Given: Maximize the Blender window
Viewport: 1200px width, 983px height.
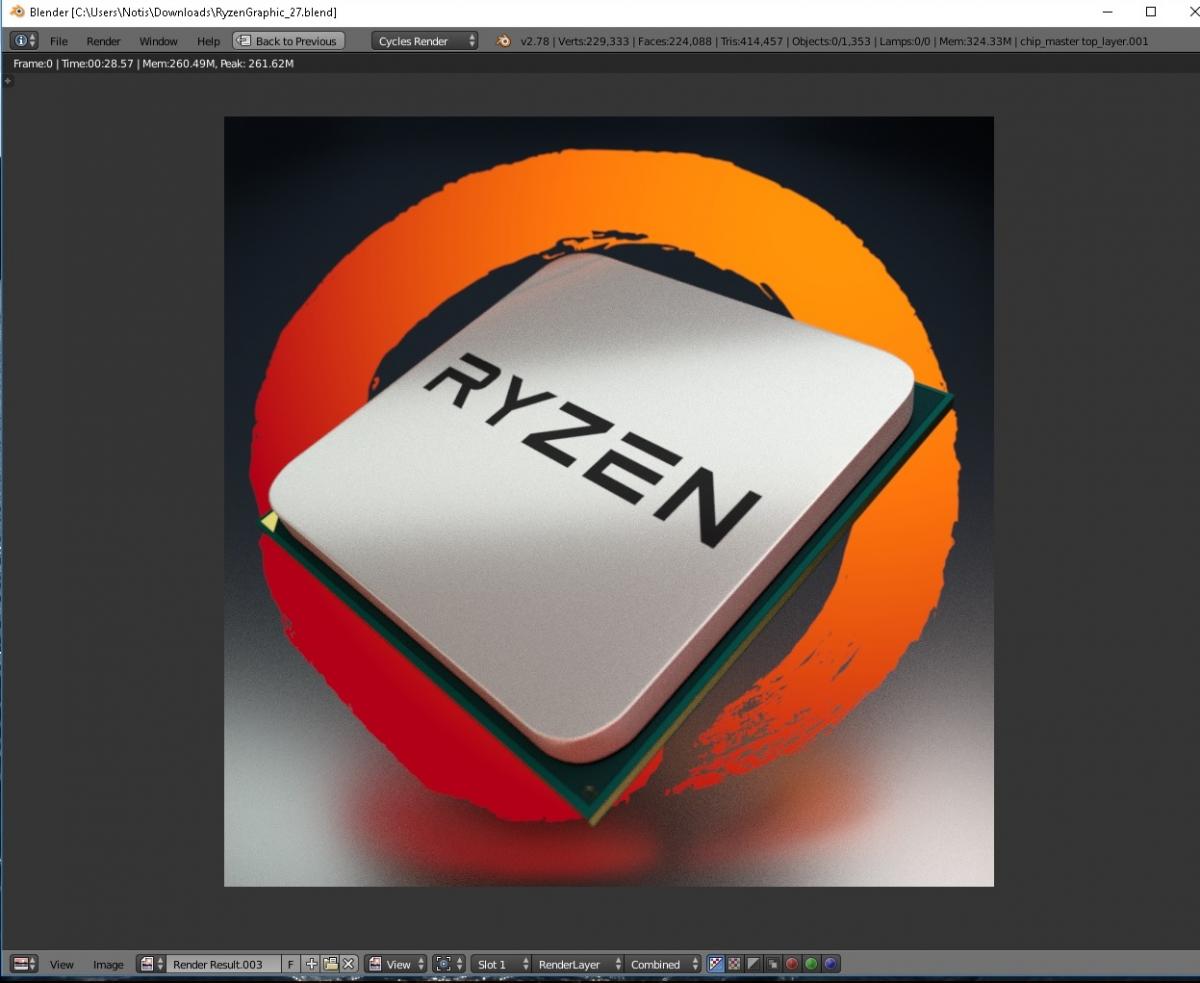Looking at the screenshot, I should pos(1151,12).
